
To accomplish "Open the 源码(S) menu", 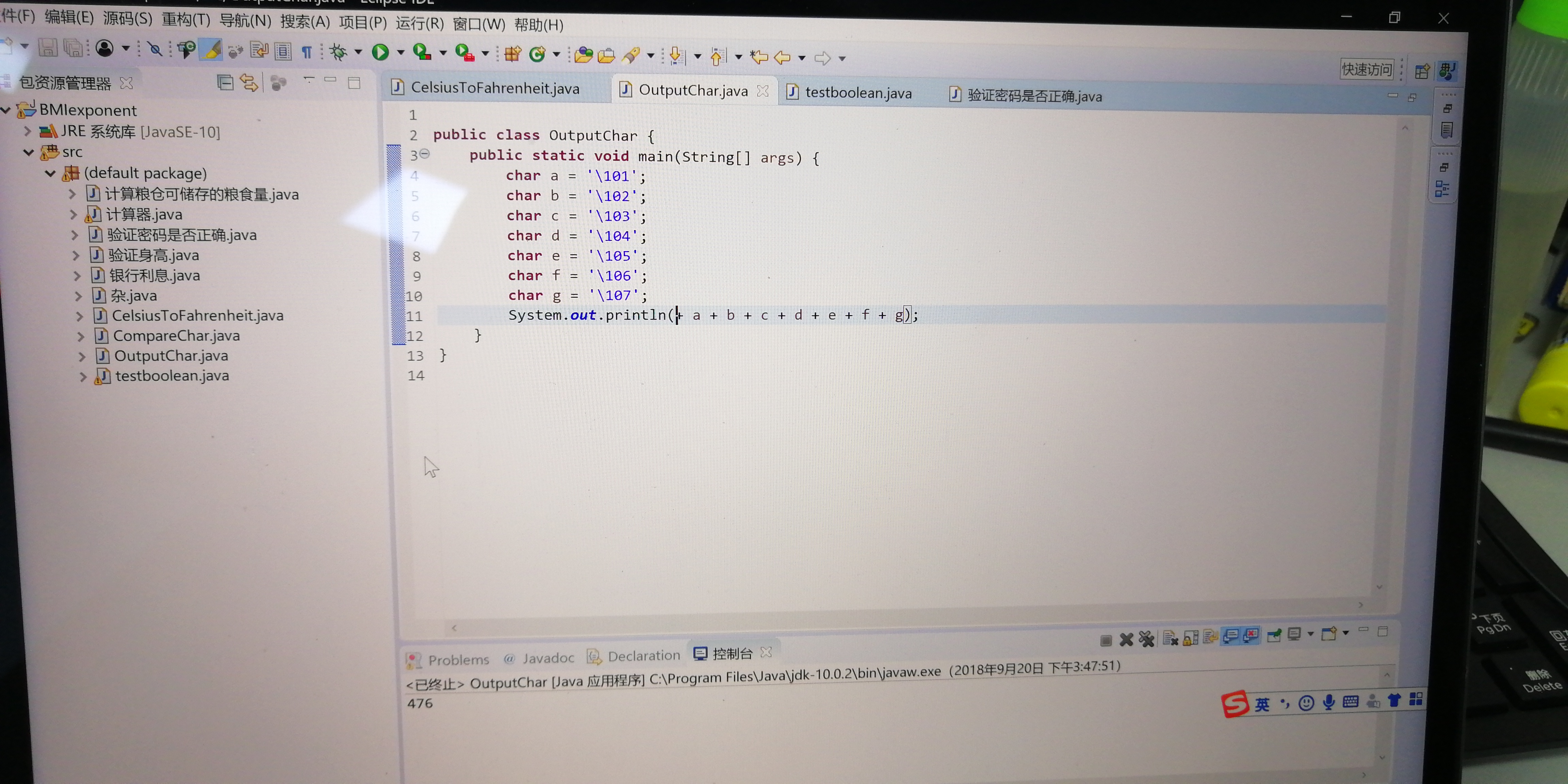I will point(127,18).
